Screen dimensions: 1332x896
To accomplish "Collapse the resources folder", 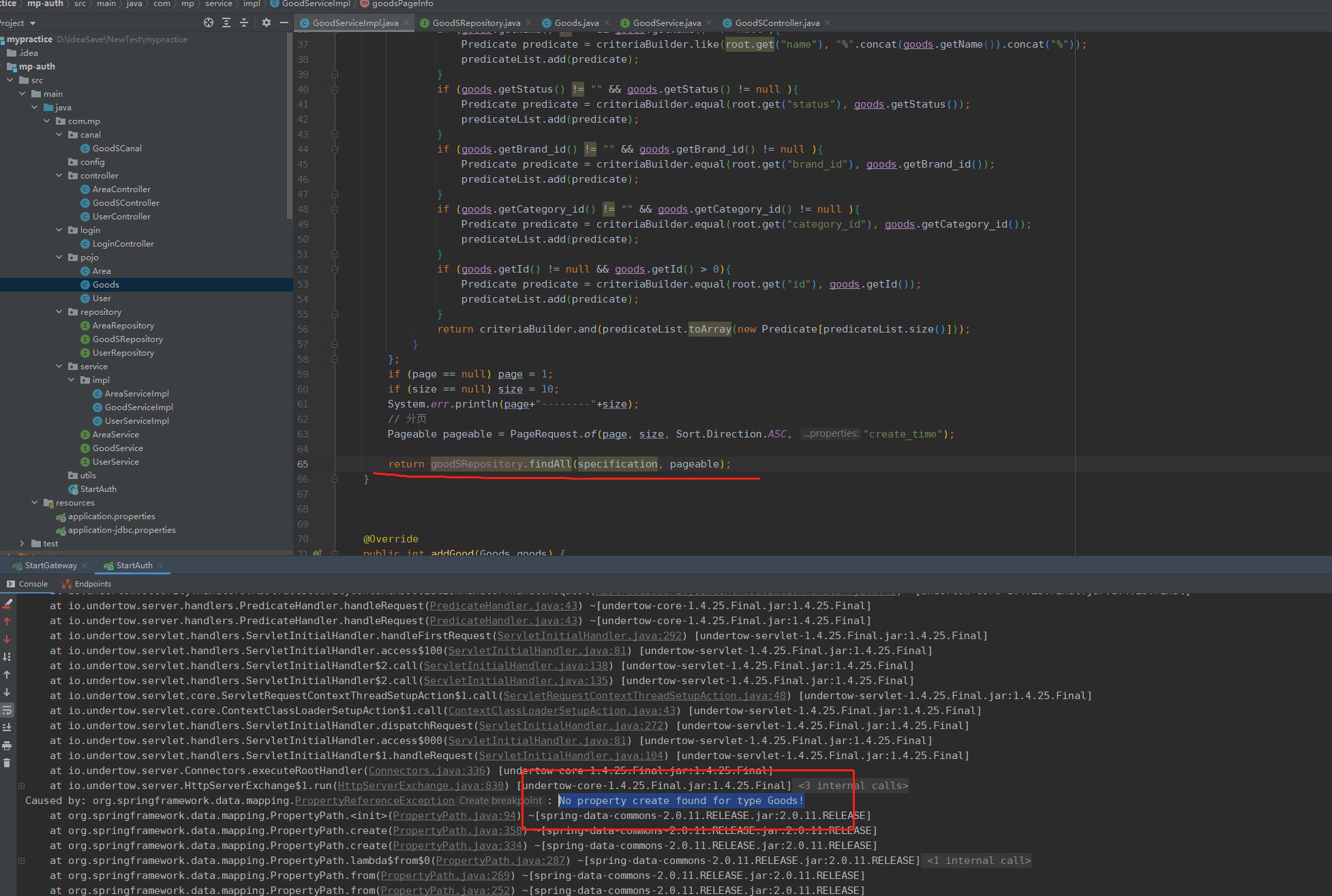I will pos(35,503).
